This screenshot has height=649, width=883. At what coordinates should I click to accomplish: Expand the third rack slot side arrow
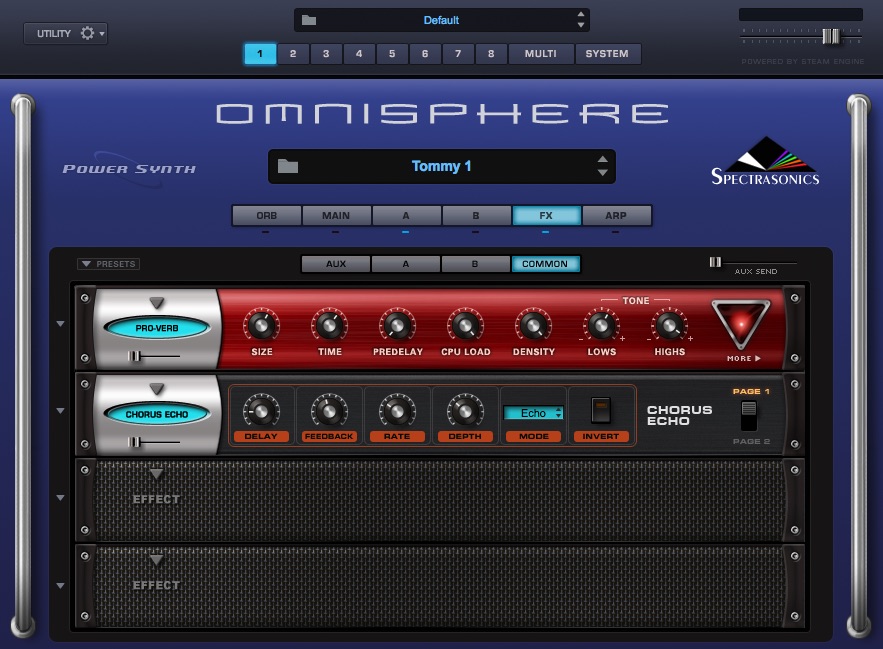coord(60,497)
